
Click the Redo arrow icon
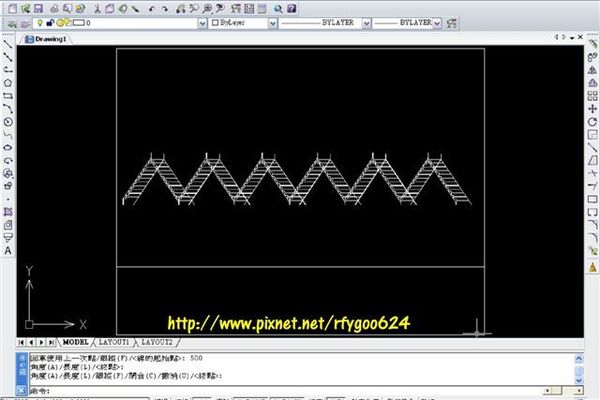pos(165,8)
